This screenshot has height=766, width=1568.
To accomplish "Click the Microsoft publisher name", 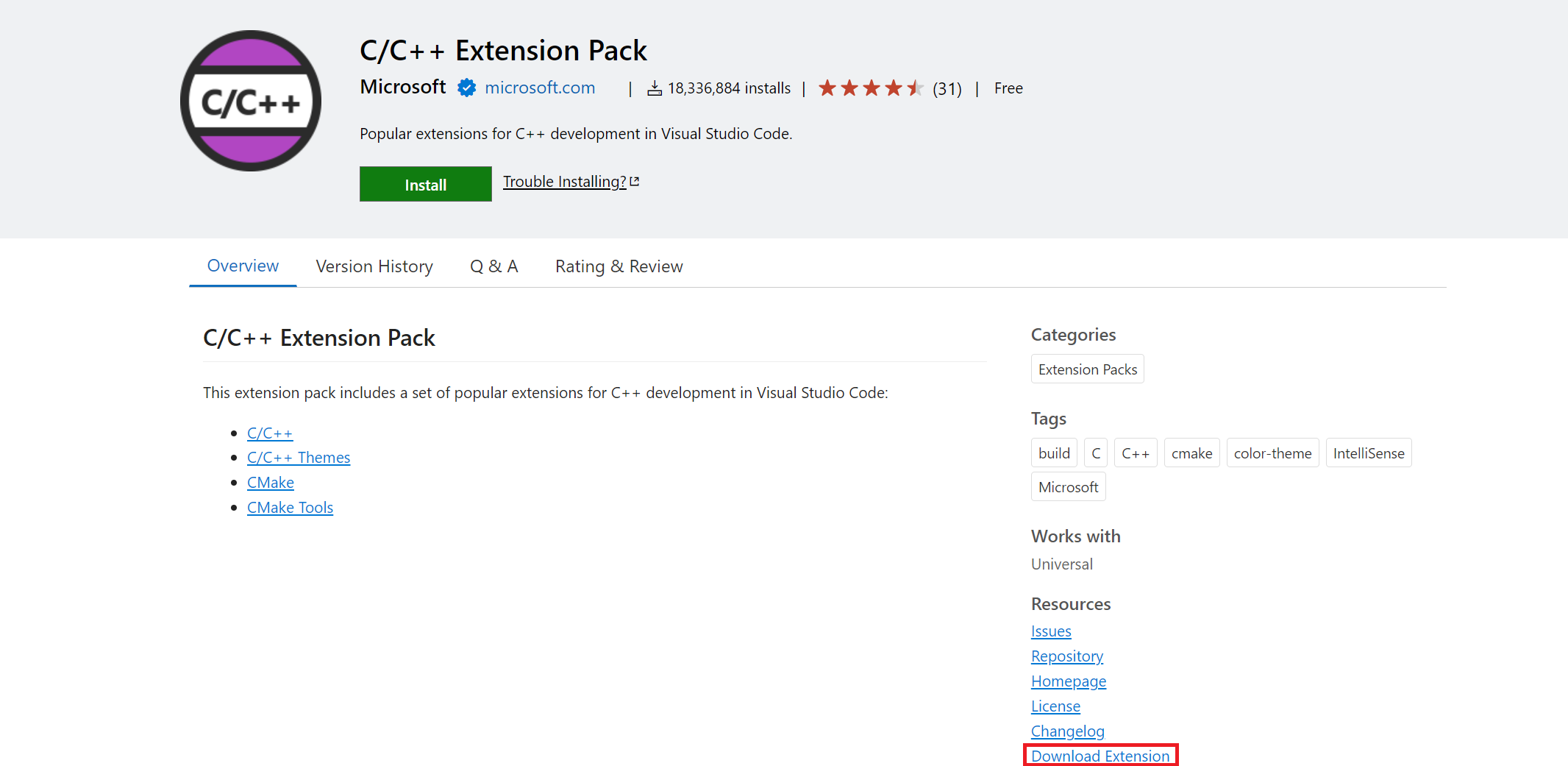I will (x=403, y=87).
